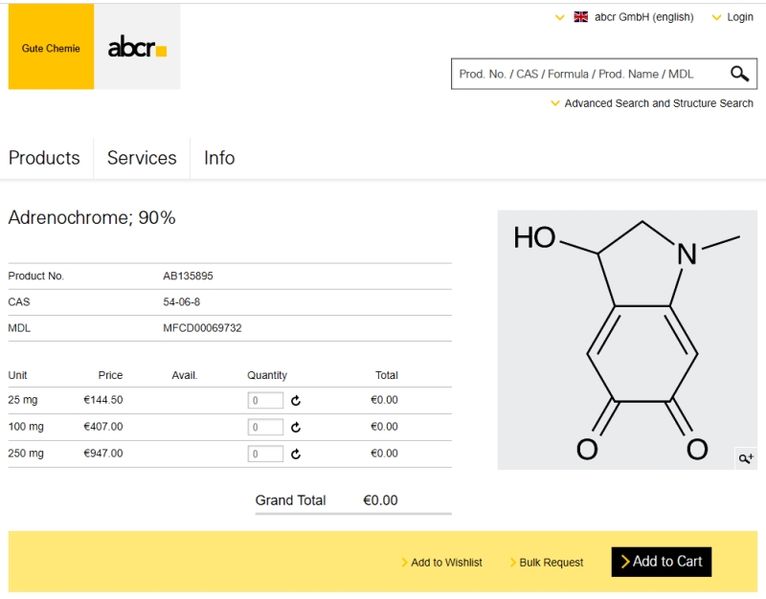
Task: Zoom the structure image with magnifier icon
Action: click(x=746, y=458)
